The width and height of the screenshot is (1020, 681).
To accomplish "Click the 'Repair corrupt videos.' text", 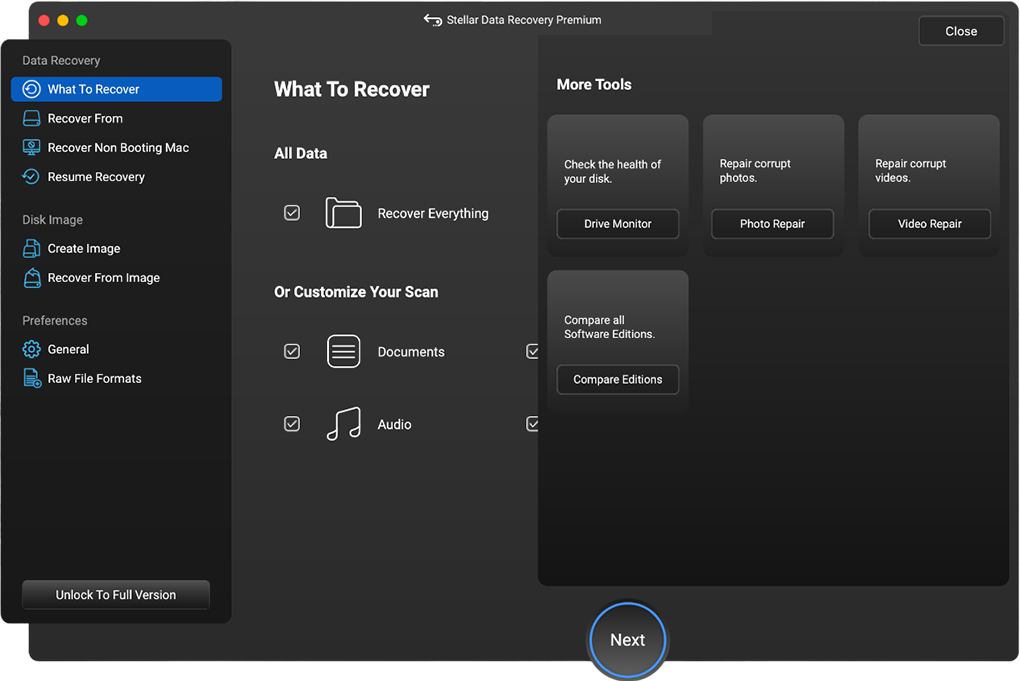I will point(910,171).
